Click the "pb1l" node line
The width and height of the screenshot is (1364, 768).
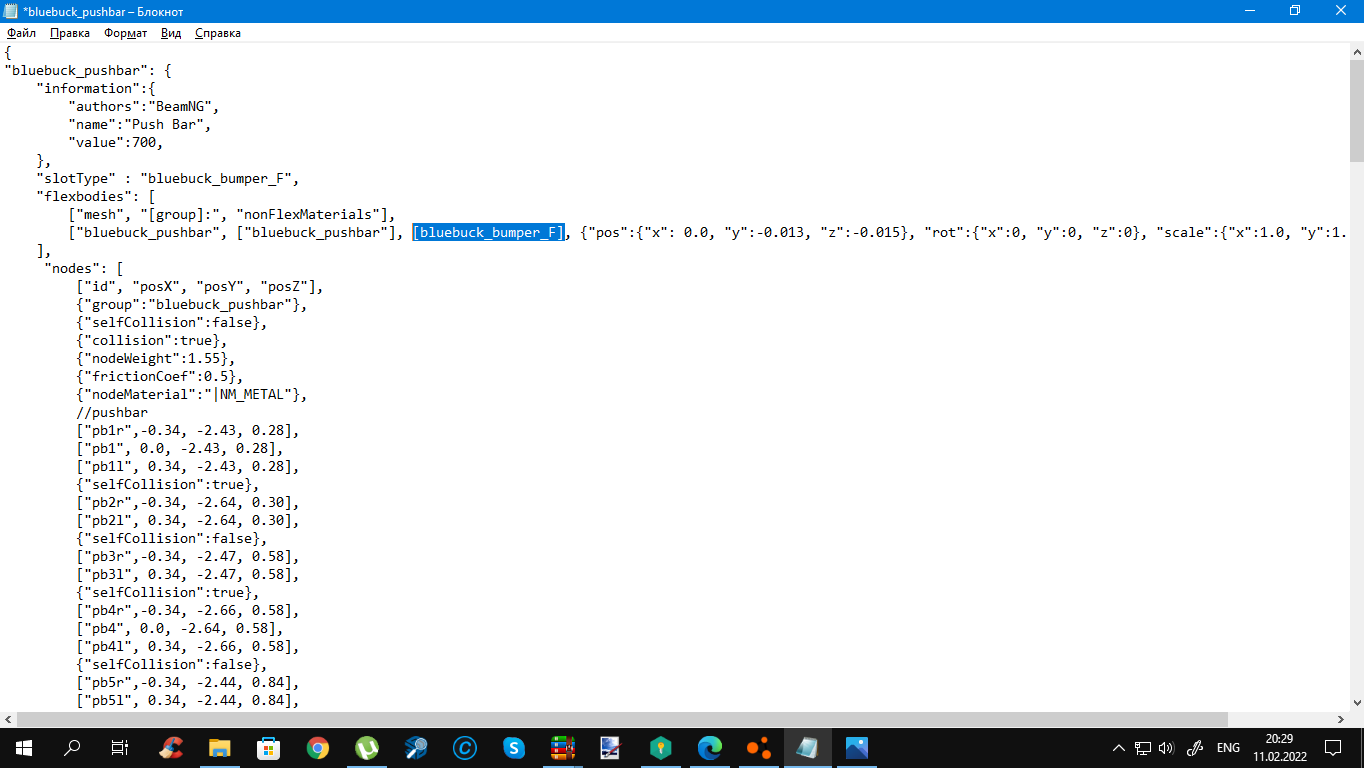point(188,466)
